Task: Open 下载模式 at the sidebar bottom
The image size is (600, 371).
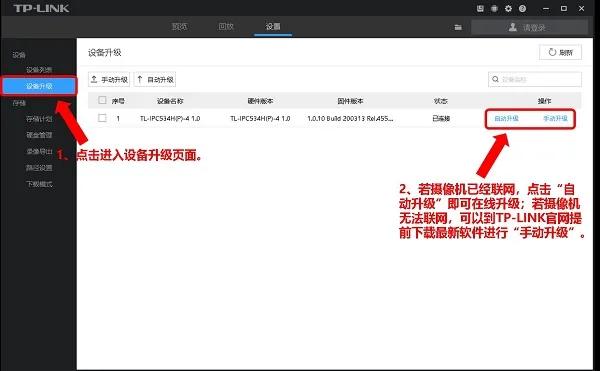Action: [39, 184]
